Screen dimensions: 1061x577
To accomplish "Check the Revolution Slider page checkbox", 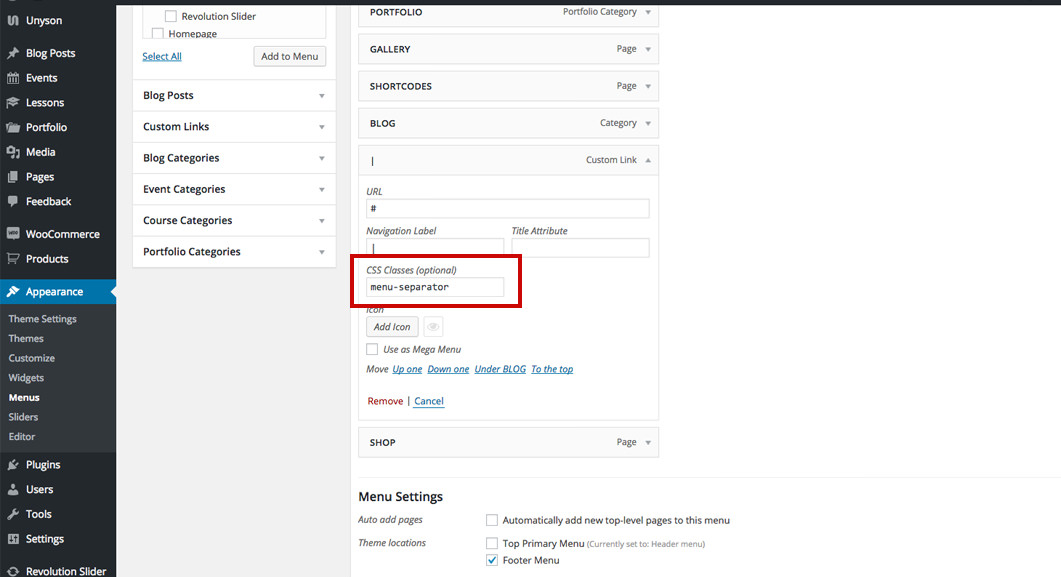I will (x=171, y=16).
